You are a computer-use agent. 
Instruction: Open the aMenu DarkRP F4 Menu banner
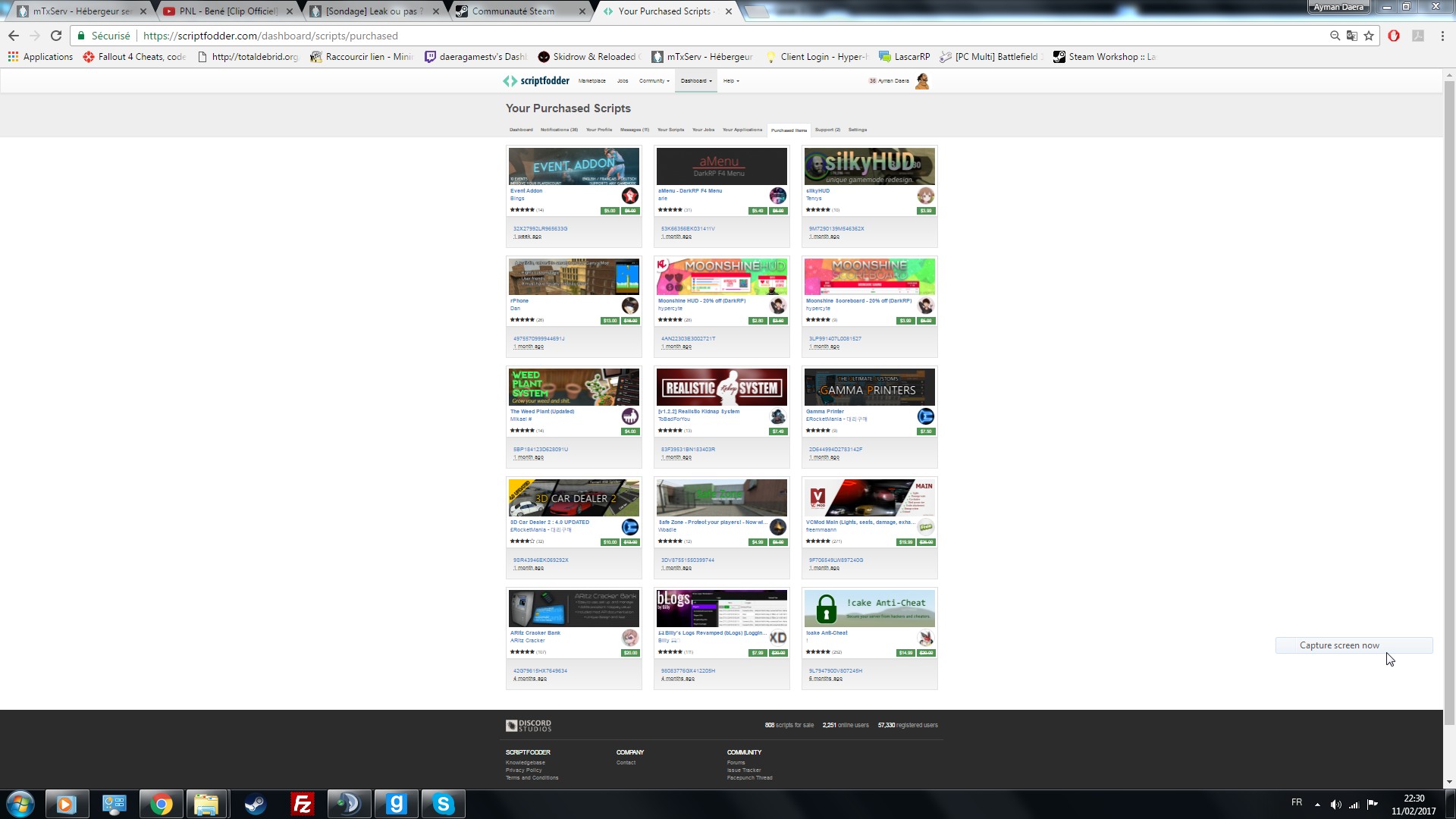tap(722, 166)
